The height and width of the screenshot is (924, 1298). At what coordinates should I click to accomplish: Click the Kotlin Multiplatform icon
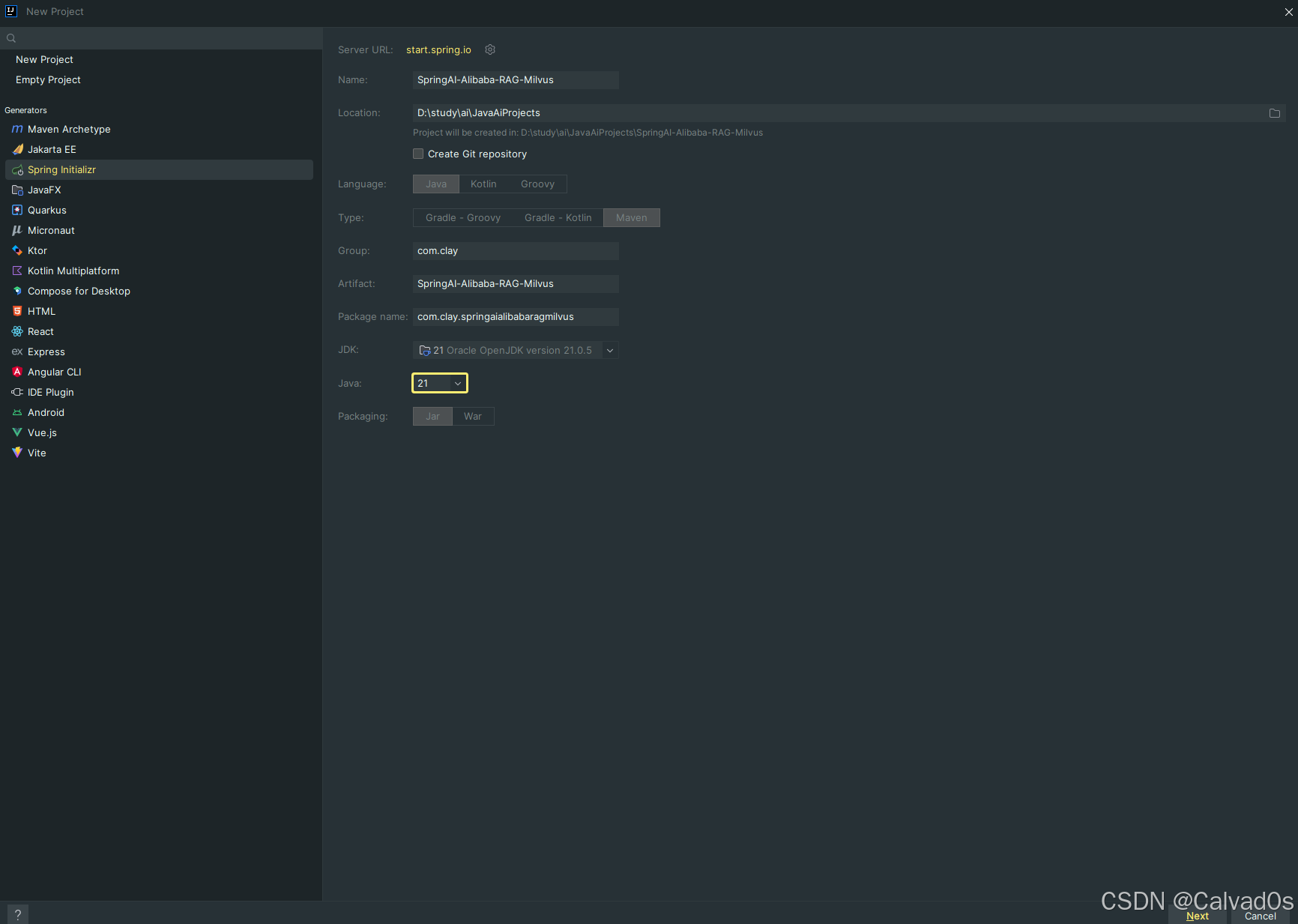tap(17, 271)
